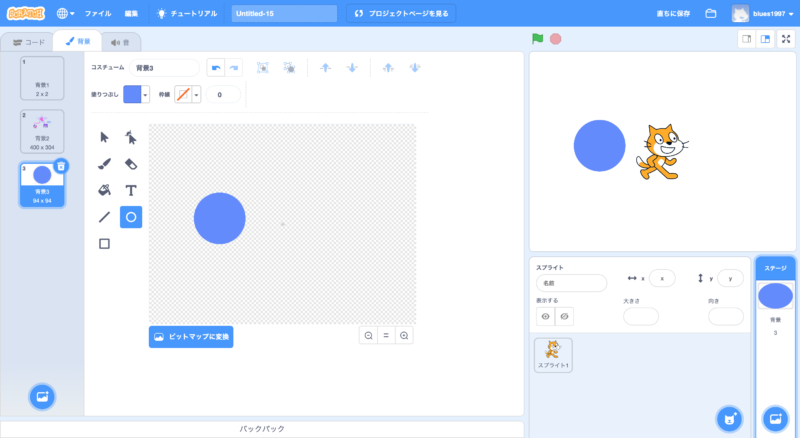Viewport: 800px width, 438px height.
Task: Hide the sprite with crossed-eye icon
Action: [564, 316]
